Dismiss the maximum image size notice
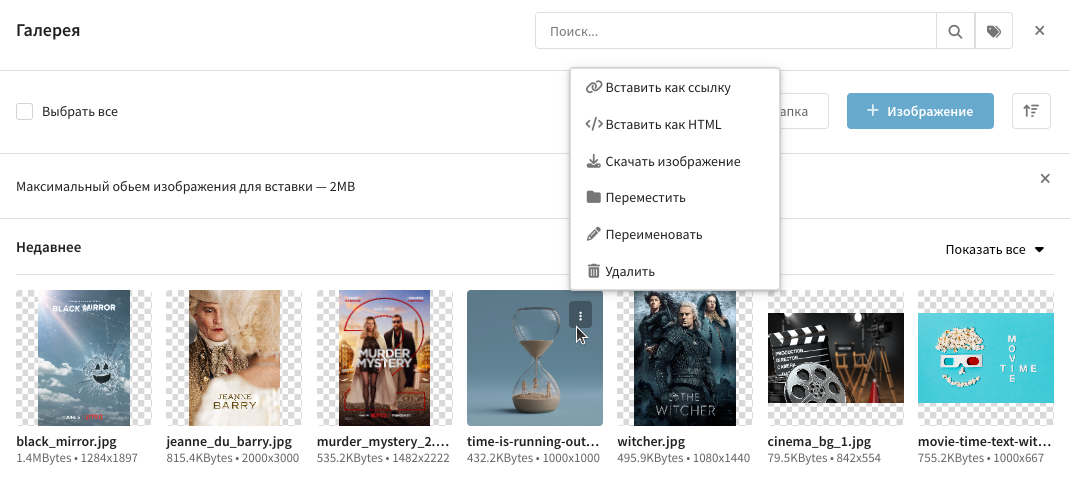Viewport: 1070px width, 485px height. click(1045, 179)
